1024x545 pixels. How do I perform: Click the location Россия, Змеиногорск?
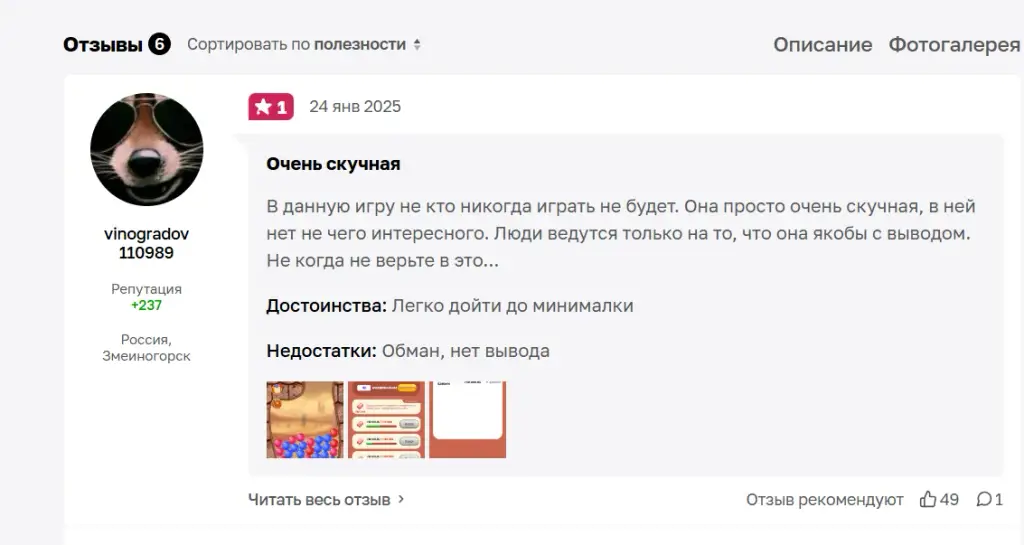click(146, 347)
